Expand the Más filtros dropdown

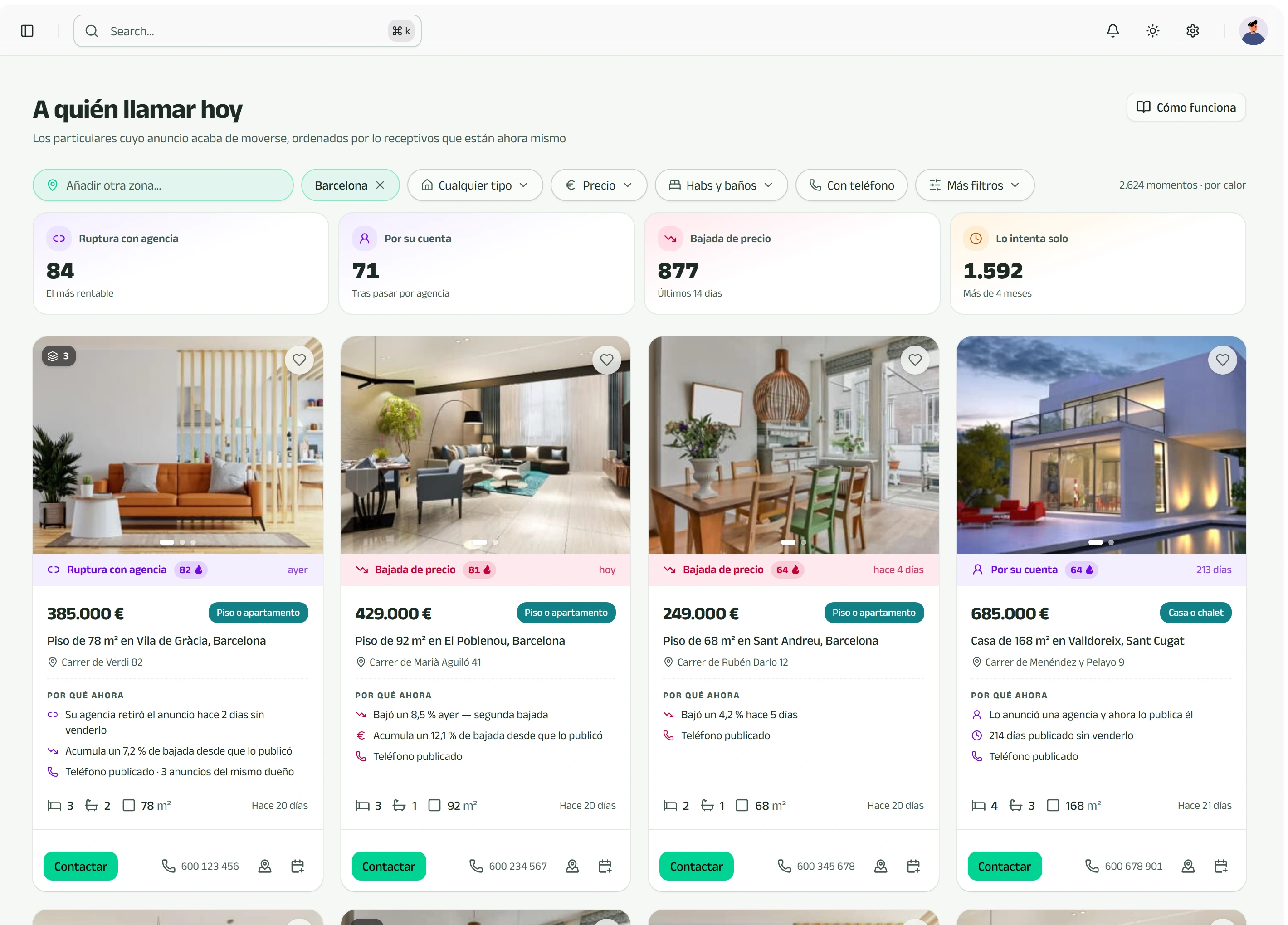coord(974,185)
